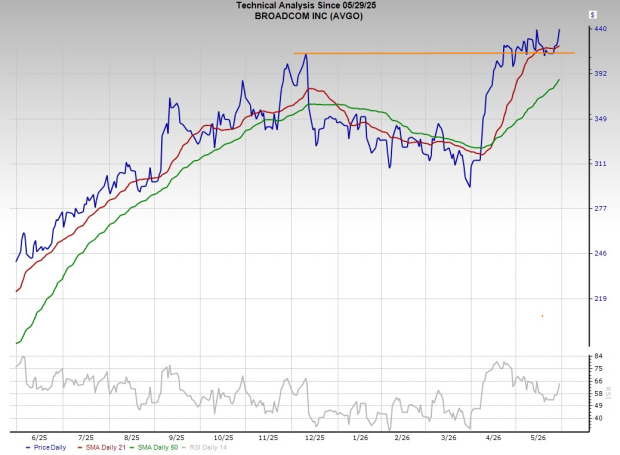Select the 'Price Daily' legend entry
The height and width of the screenshot is (455, 620).
46,447
